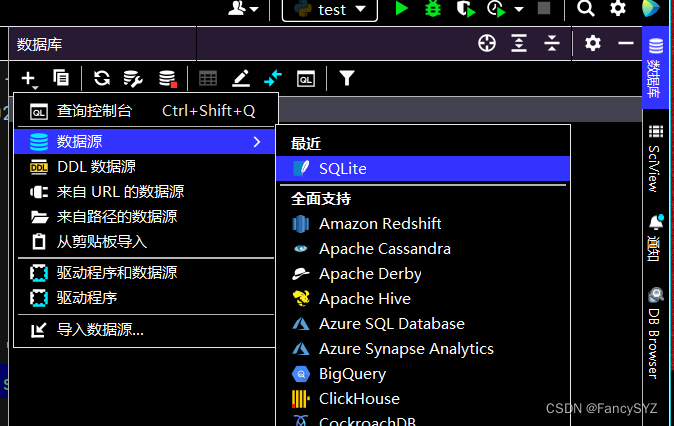
Task: Run the test configuration with green play
Action: [401, 9]
